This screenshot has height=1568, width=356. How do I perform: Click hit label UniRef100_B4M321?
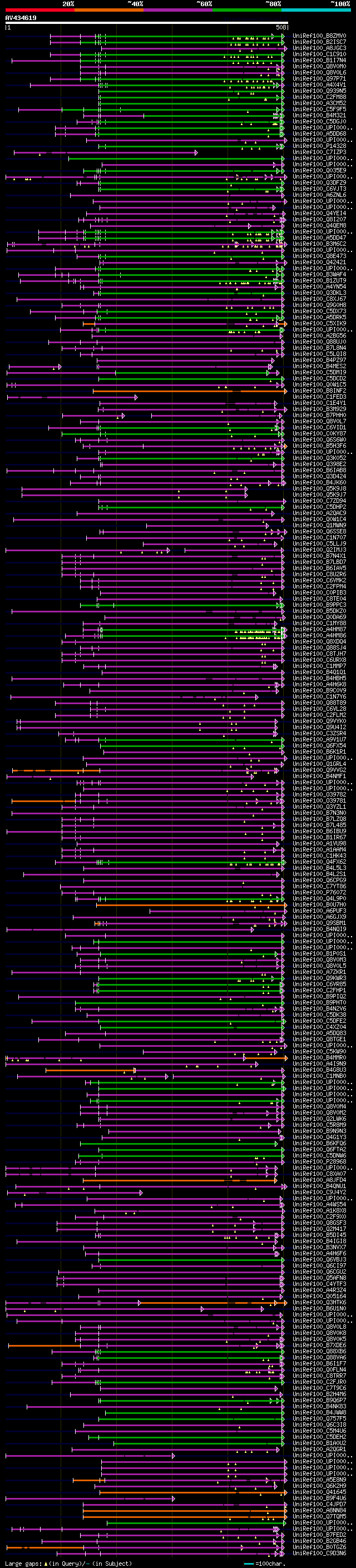tap(319, 115)
